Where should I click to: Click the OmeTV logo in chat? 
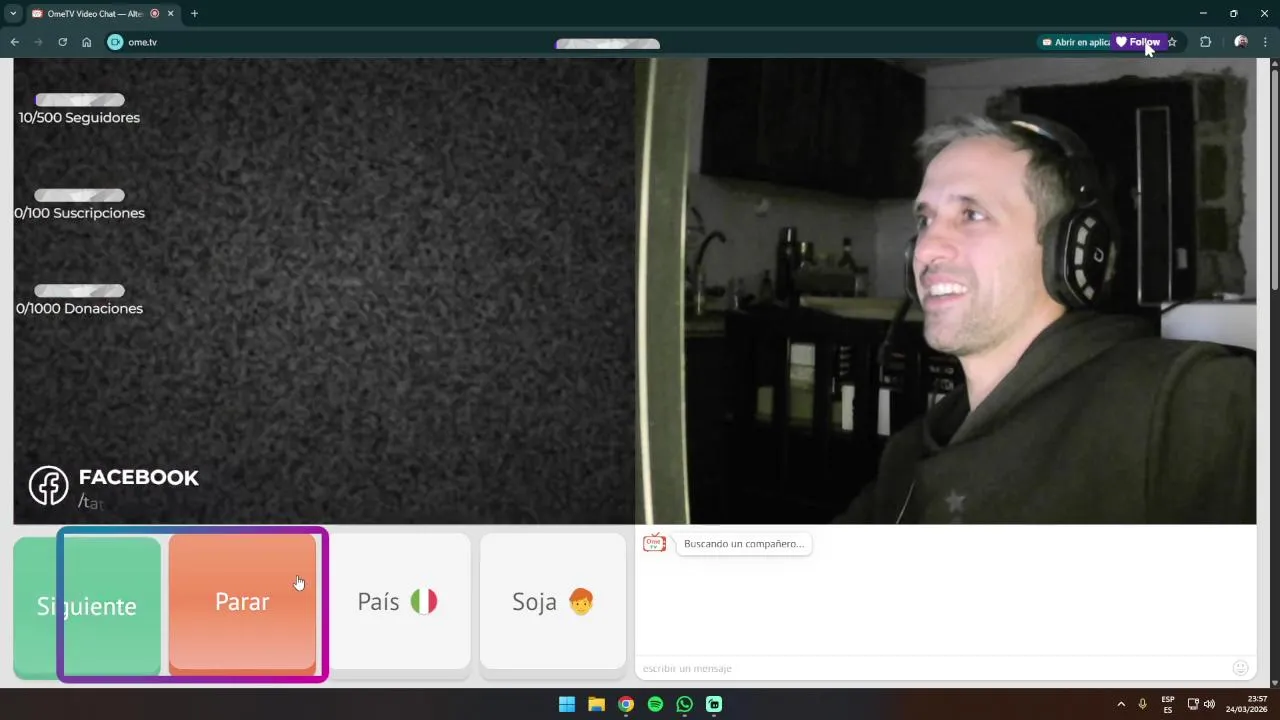[654, 543]
